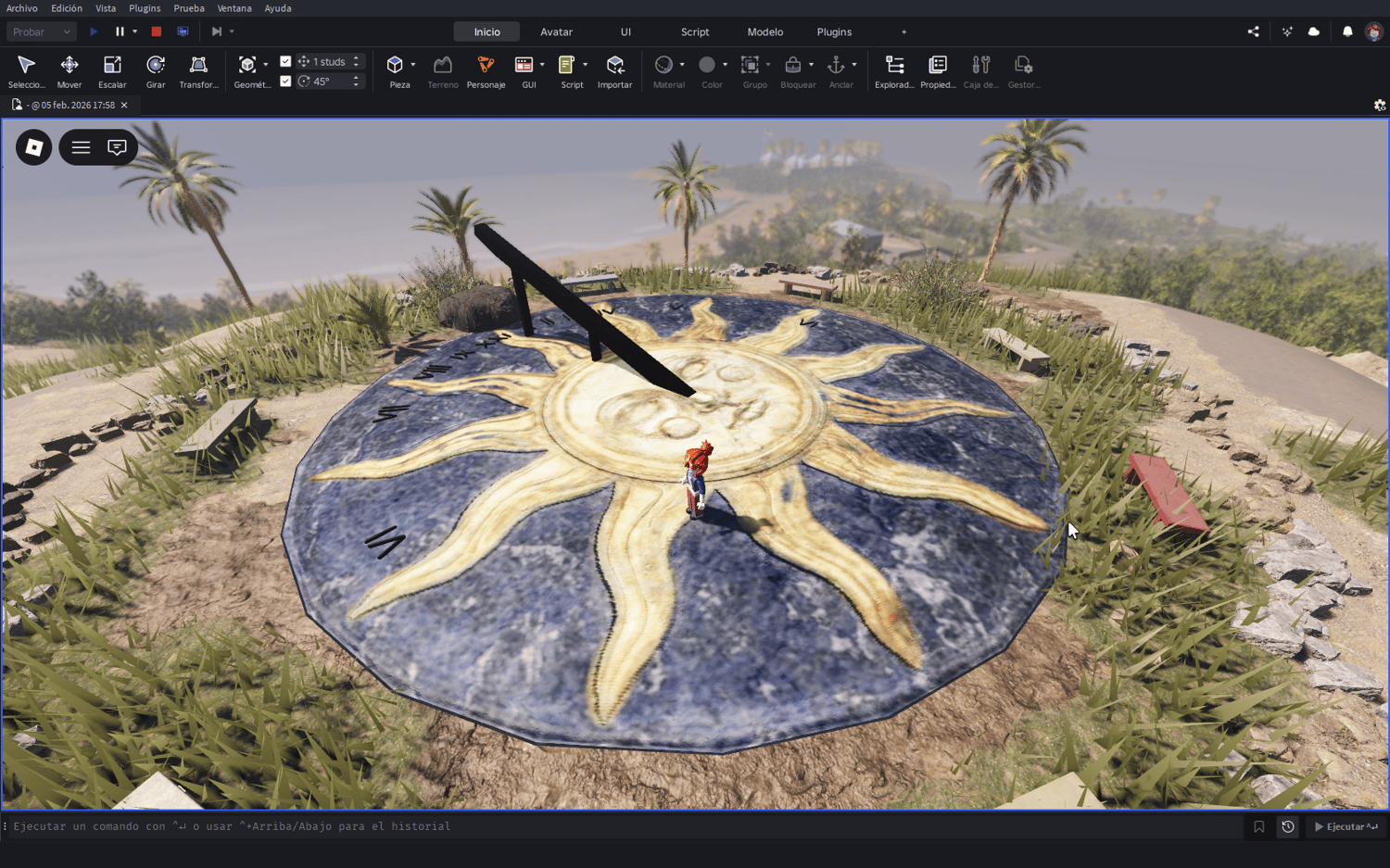The image size is (1390, 868).
Task: Click the cloud status icon
Action: pyautogui.click(x=1314, y=31)
